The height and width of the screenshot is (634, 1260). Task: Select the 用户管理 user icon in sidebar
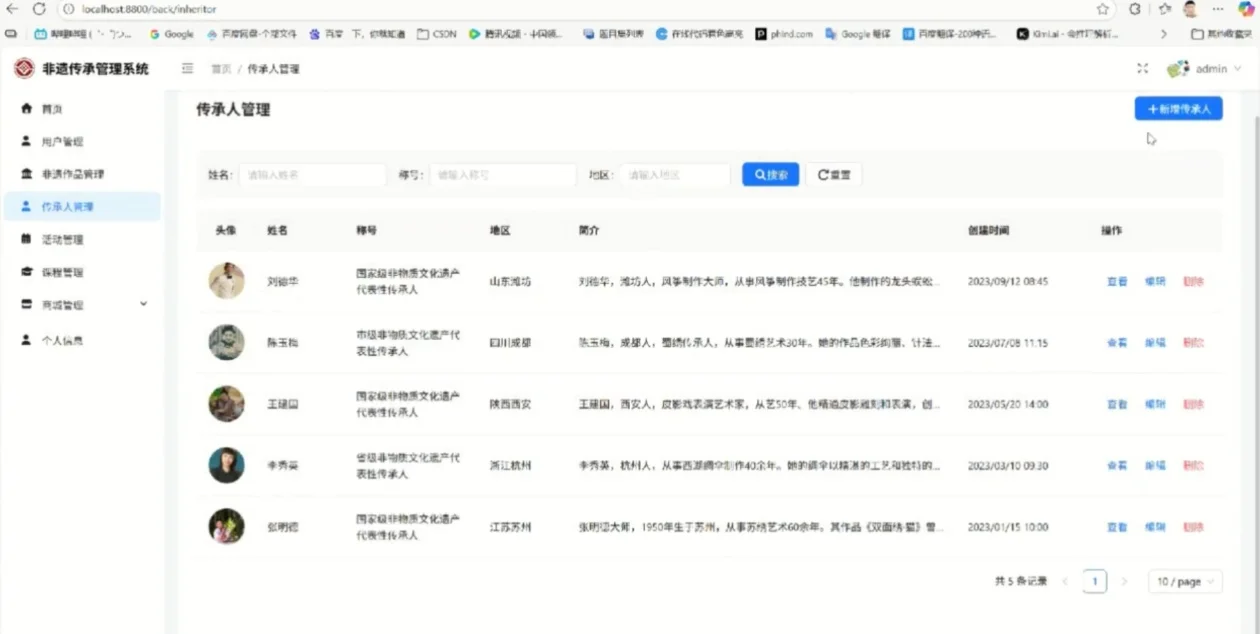[29, 141]
